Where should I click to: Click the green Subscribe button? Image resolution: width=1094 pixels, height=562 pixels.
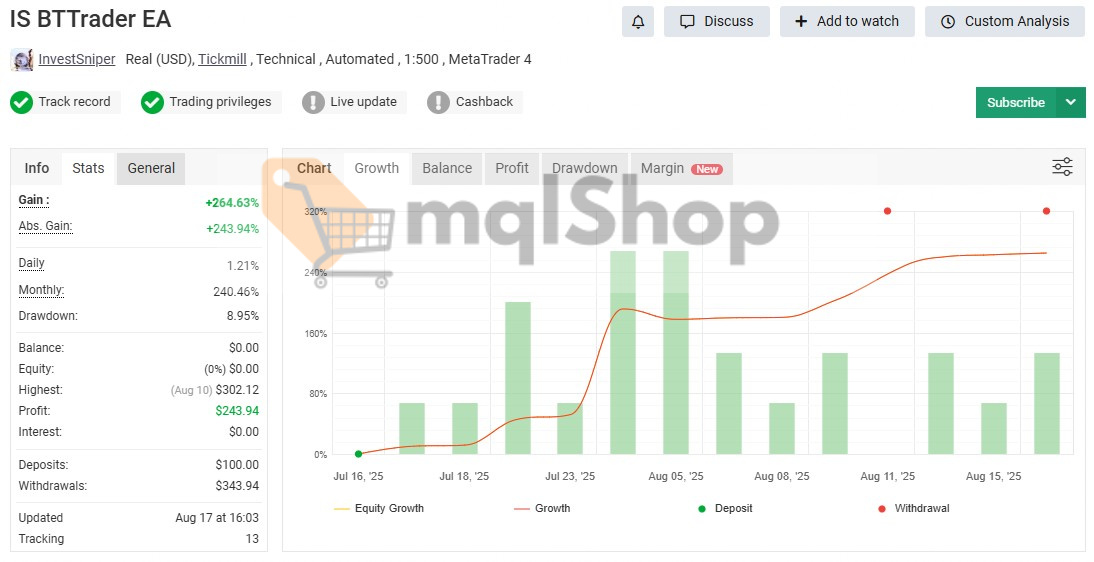click(1016, 103)
